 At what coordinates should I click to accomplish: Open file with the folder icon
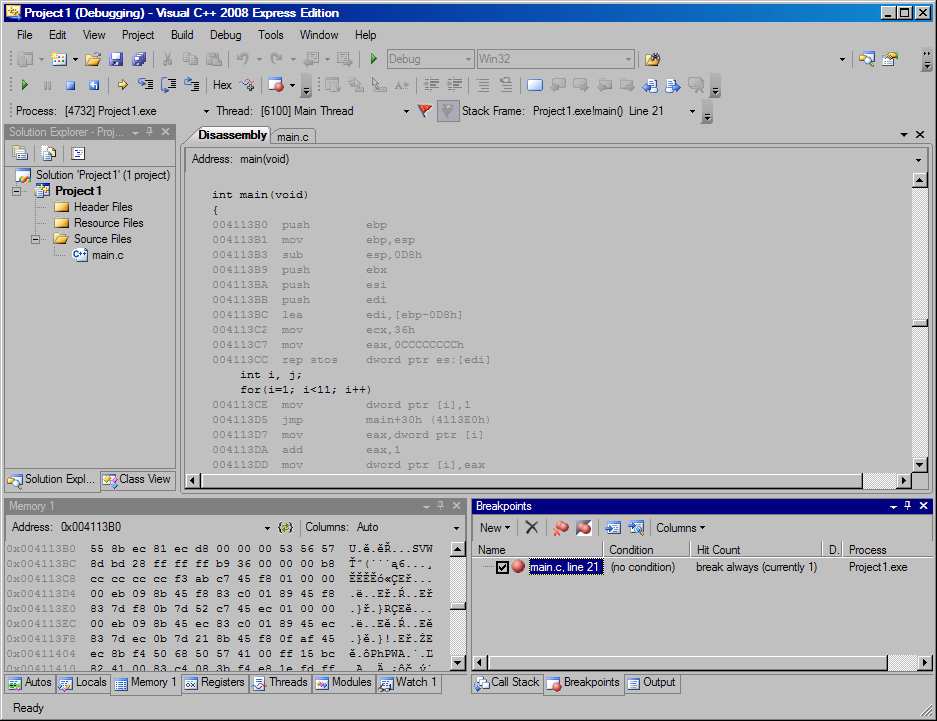(x=93, y=59)
